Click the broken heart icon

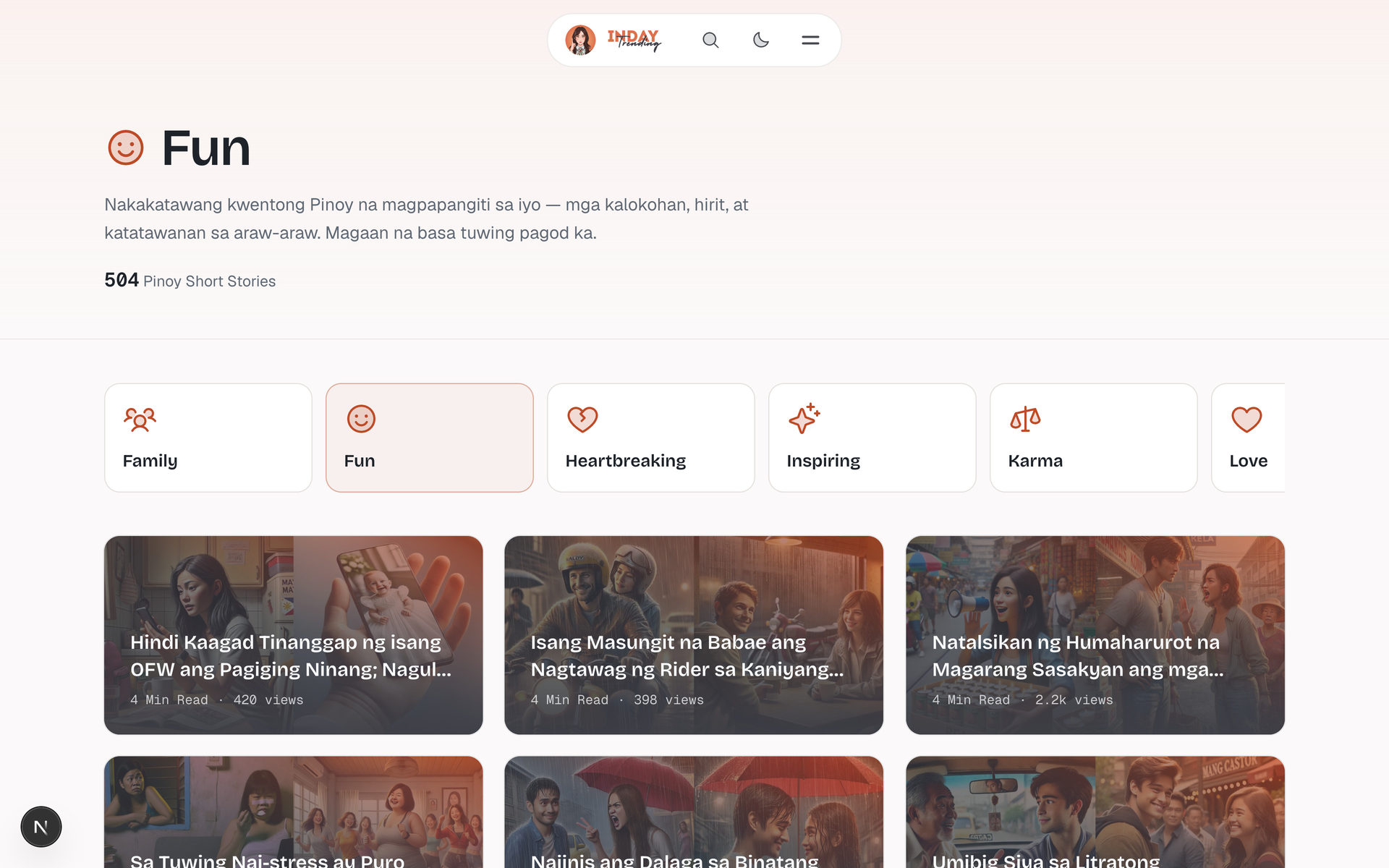(x=582, y=419)
